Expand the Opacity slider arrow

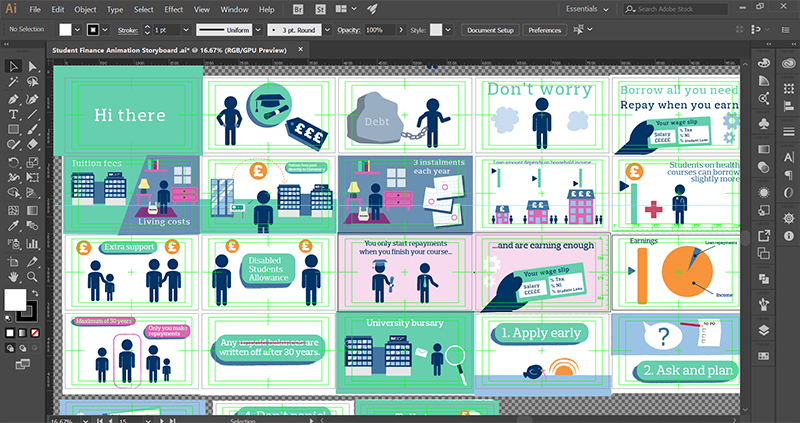401,30
